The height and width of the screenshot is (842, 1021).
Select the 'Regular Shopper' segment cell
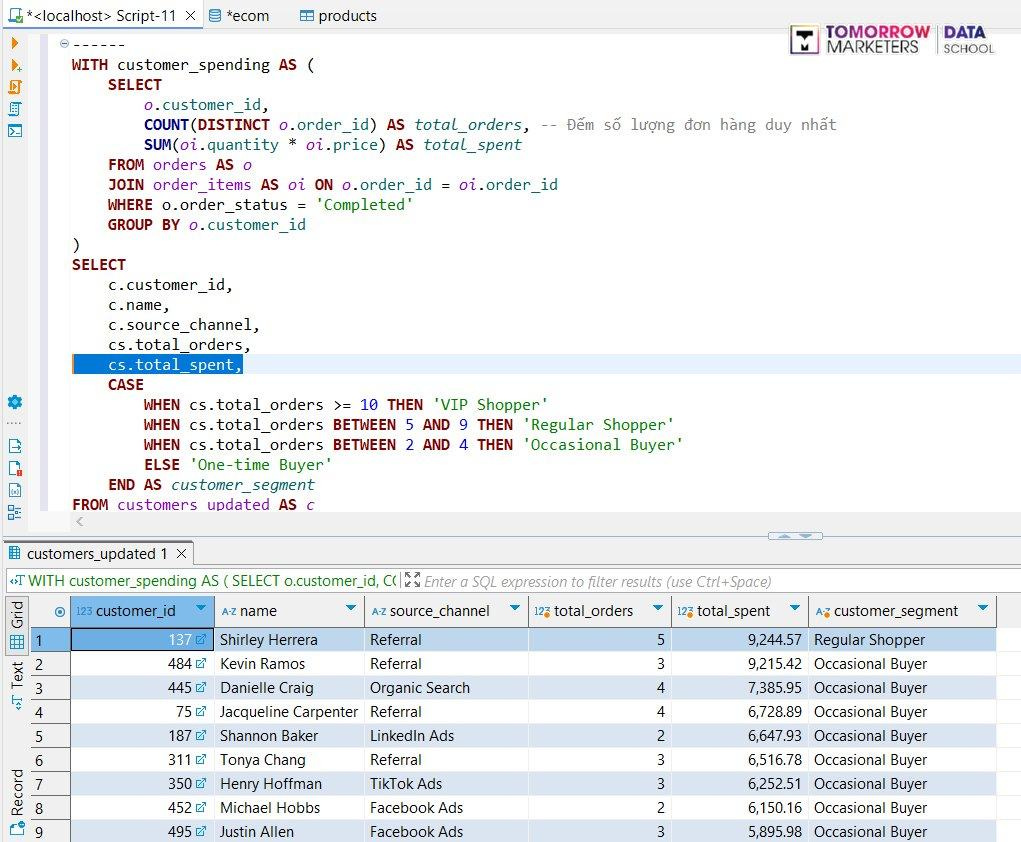click(902, 639)
